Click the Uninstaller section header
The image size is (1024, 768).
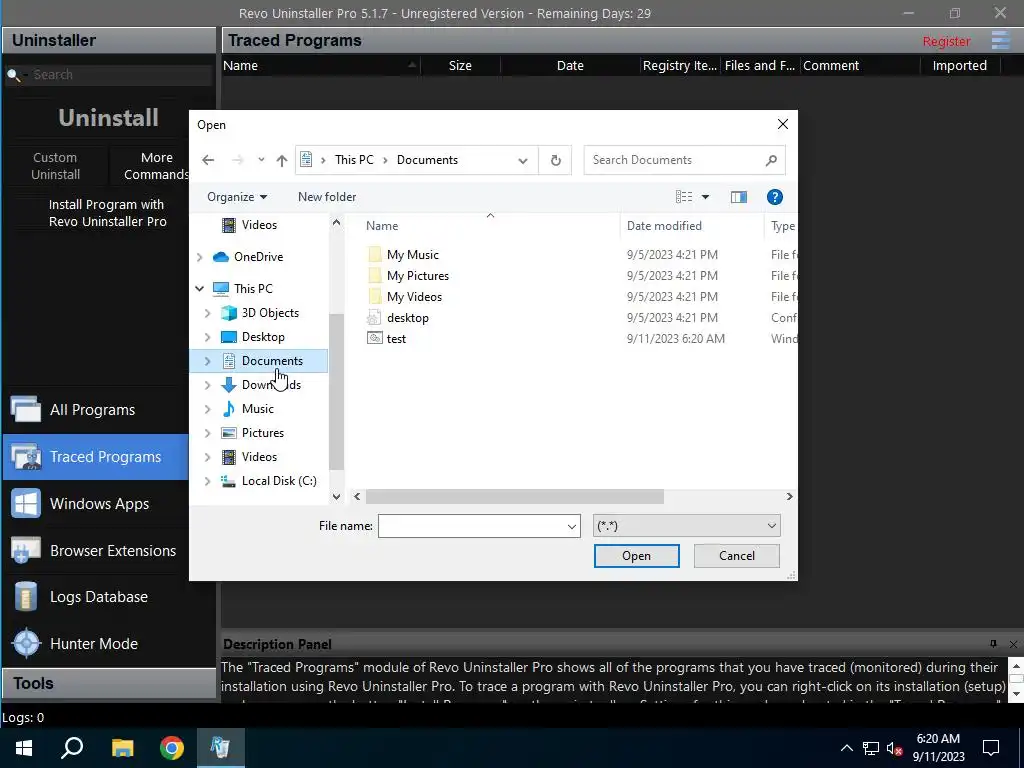click(108, 40)
